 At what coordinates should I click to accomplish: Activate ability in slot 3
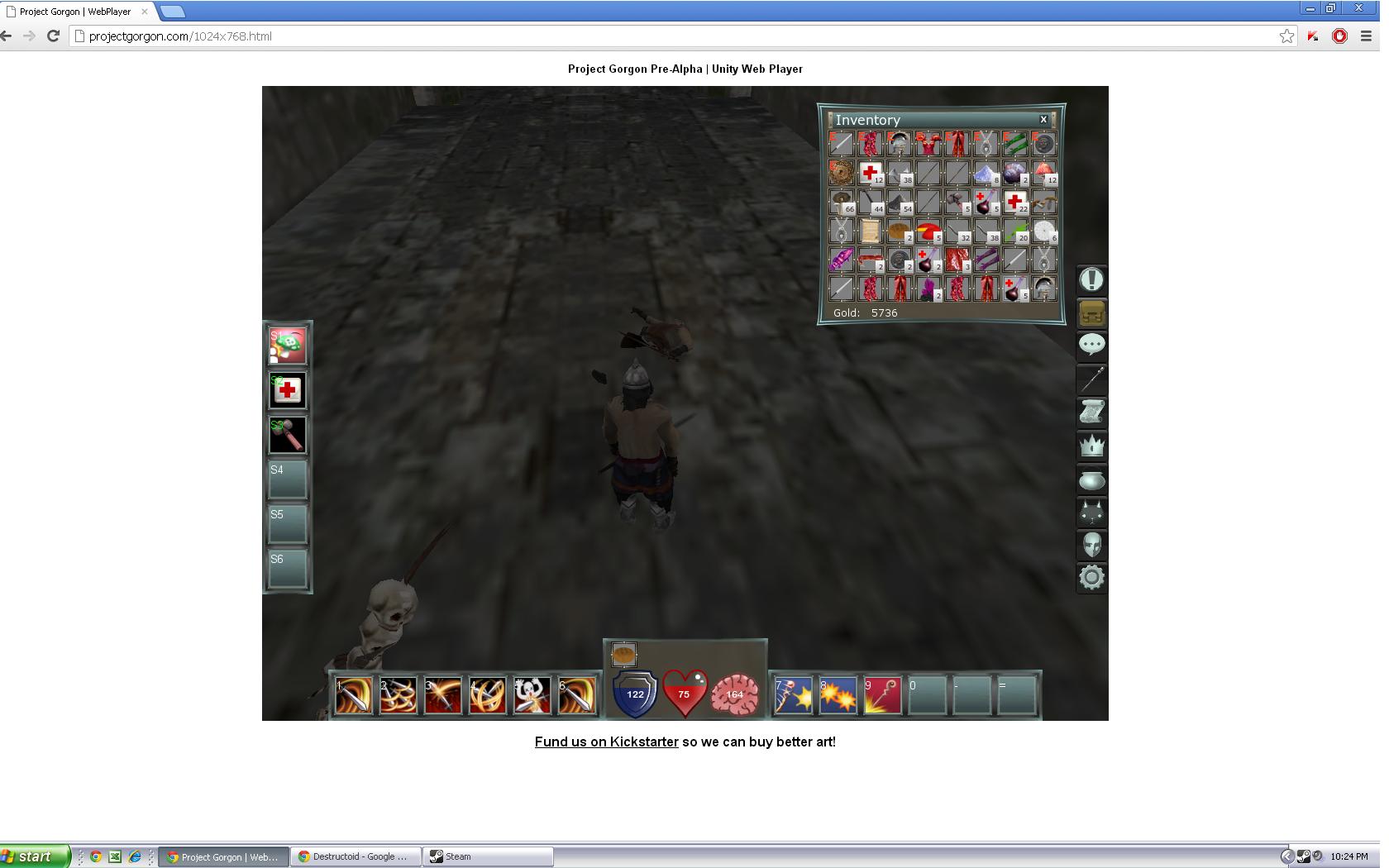tap(442, 695)
